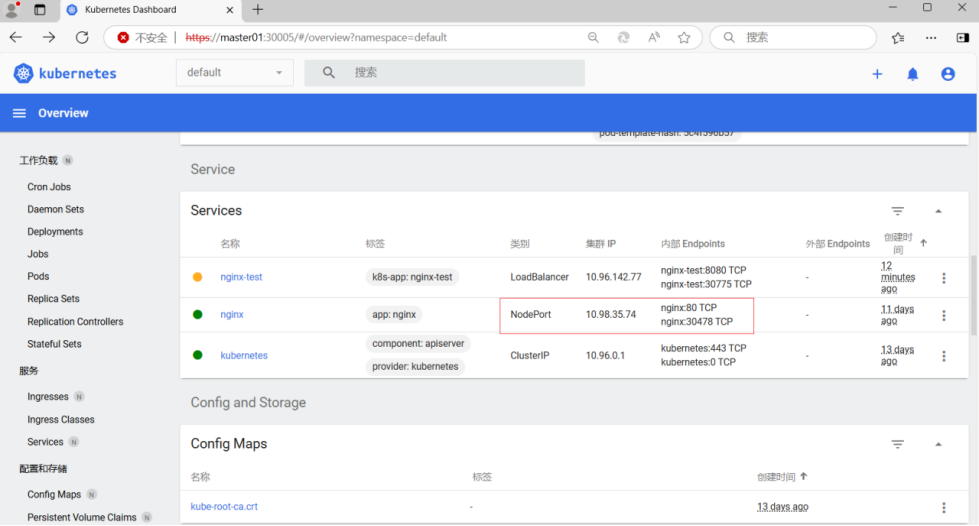Open Pods in sidebar

38,276
